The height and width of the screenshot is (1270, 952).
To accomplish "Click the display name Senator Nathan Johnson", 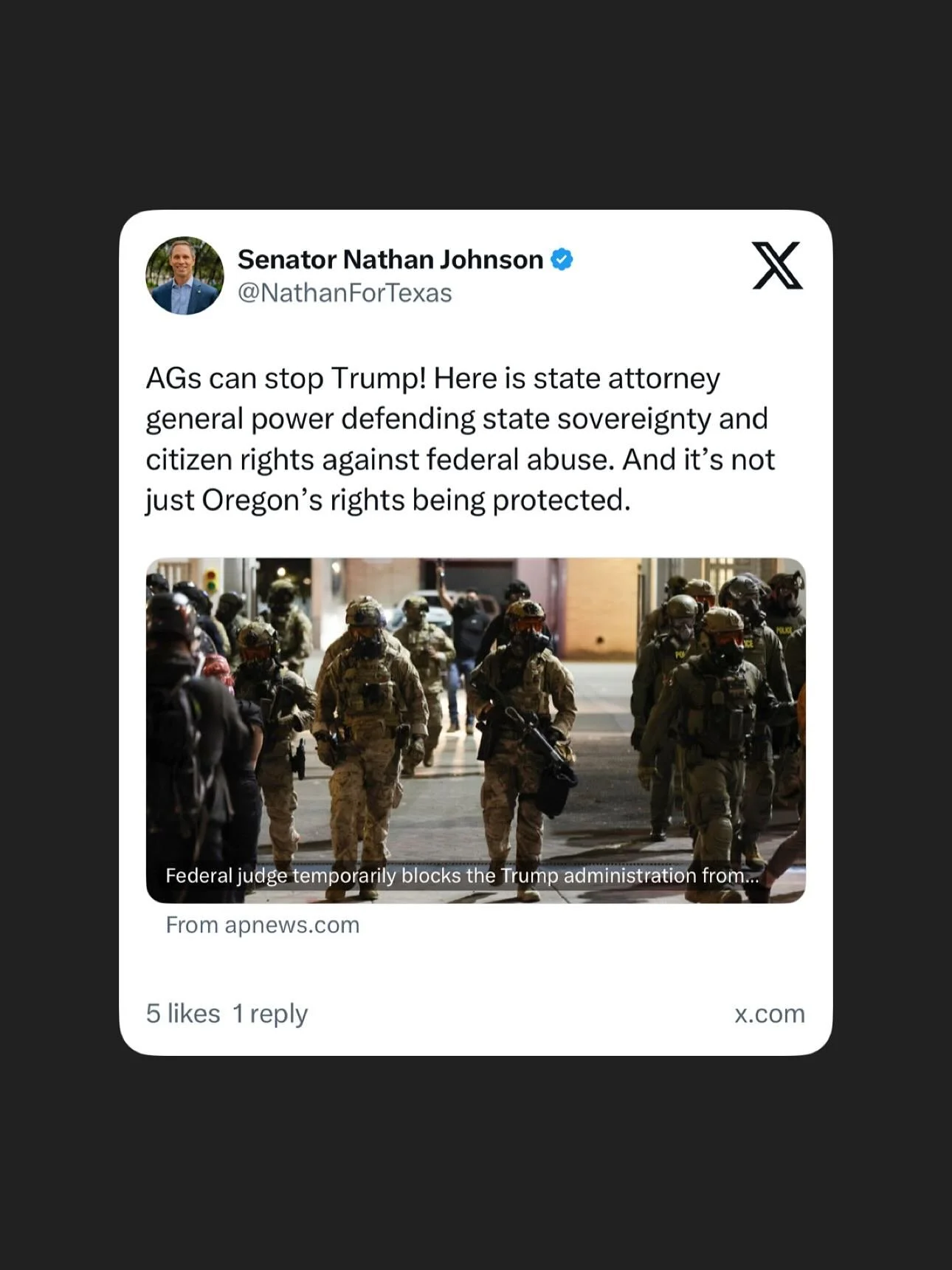I will [x=390, y=259].
